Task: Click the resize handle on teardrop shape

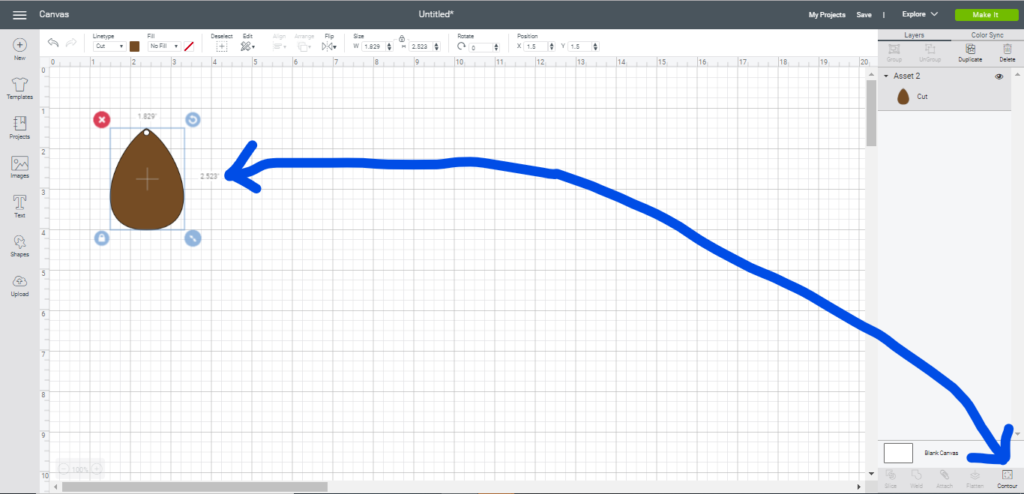Action: [192, 238]
